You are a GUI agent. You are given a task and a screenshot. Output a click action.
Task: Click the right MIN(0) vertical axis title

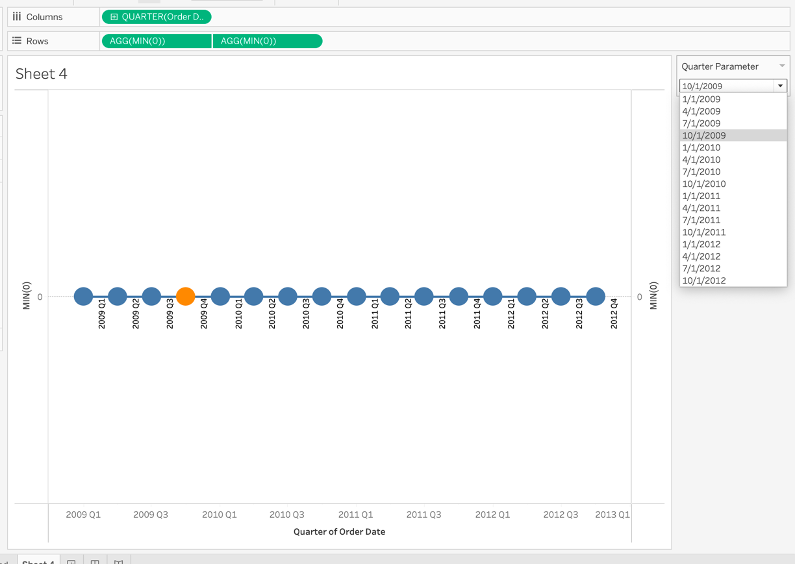tap(653, 295)
